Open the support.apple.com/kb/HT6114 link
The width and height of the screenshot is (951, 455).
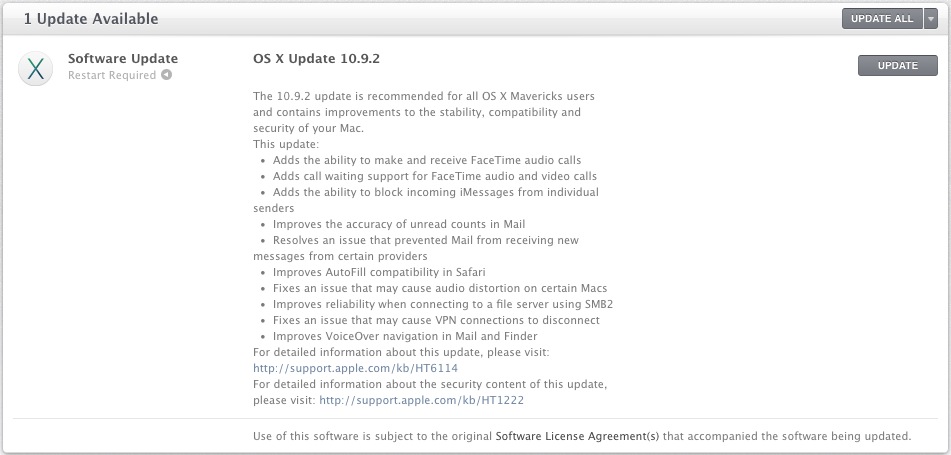pos(355,368)
